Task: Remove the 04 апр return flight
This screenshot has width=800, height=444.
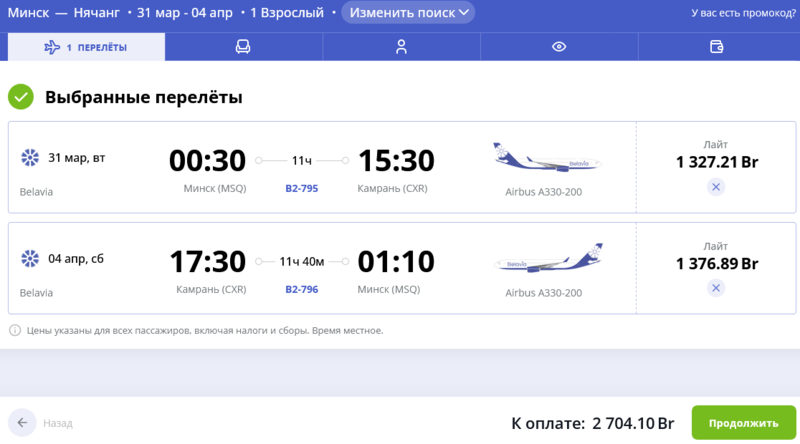Action: pyautogui.click(x=716, y=288)
